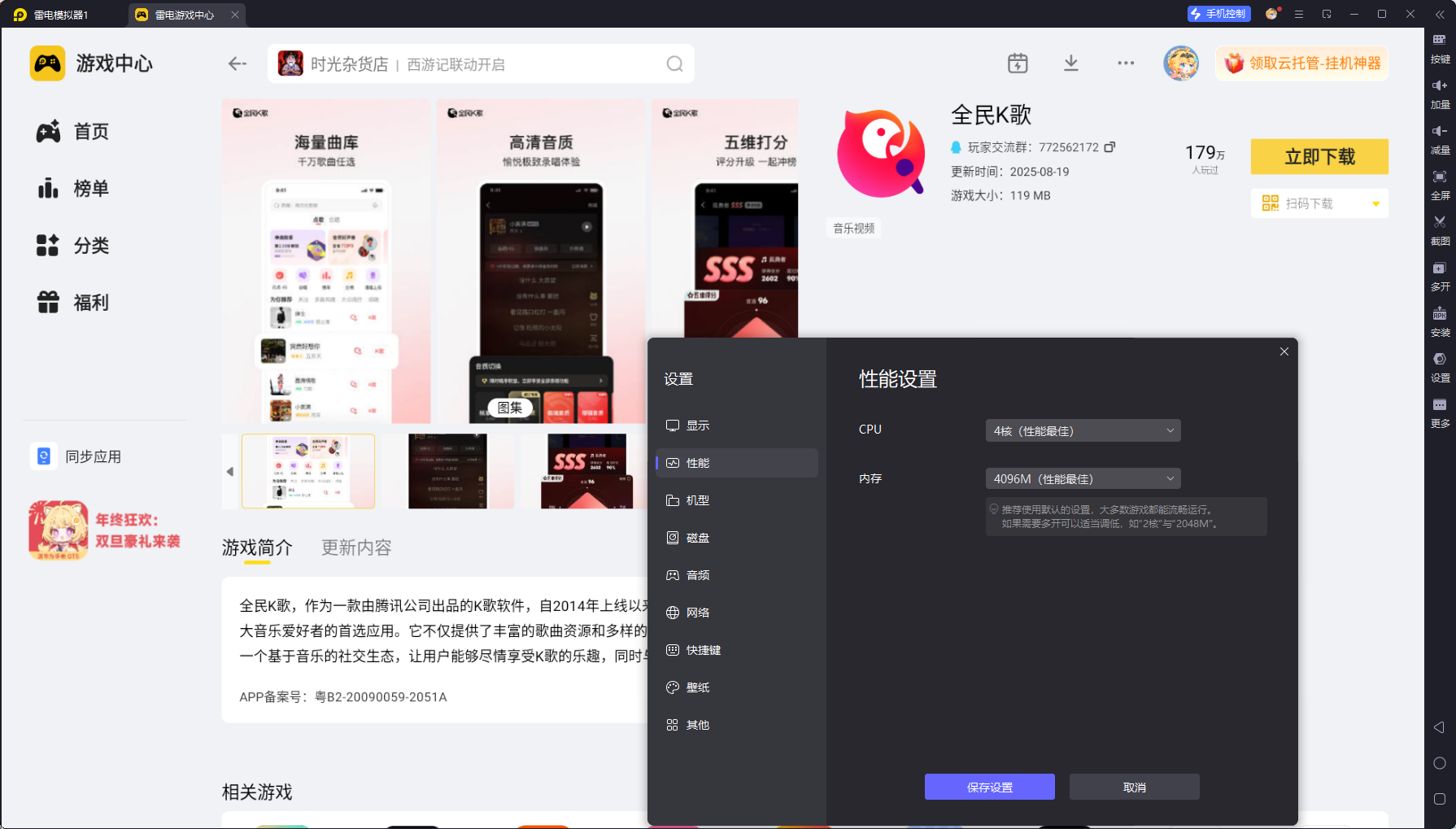This screenshot has height=829, width=1456.
Task: Open the 机型 settings section
Action: (737, 500)
